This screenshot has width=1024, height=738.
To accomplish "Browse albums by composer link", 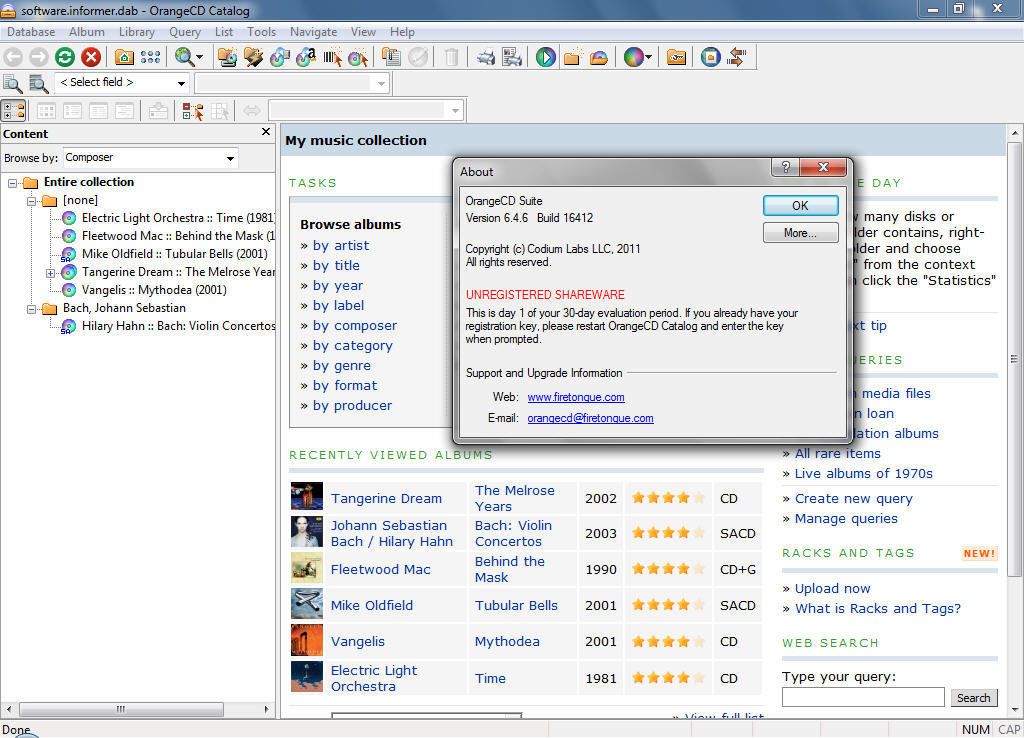I will pos(355,325).
